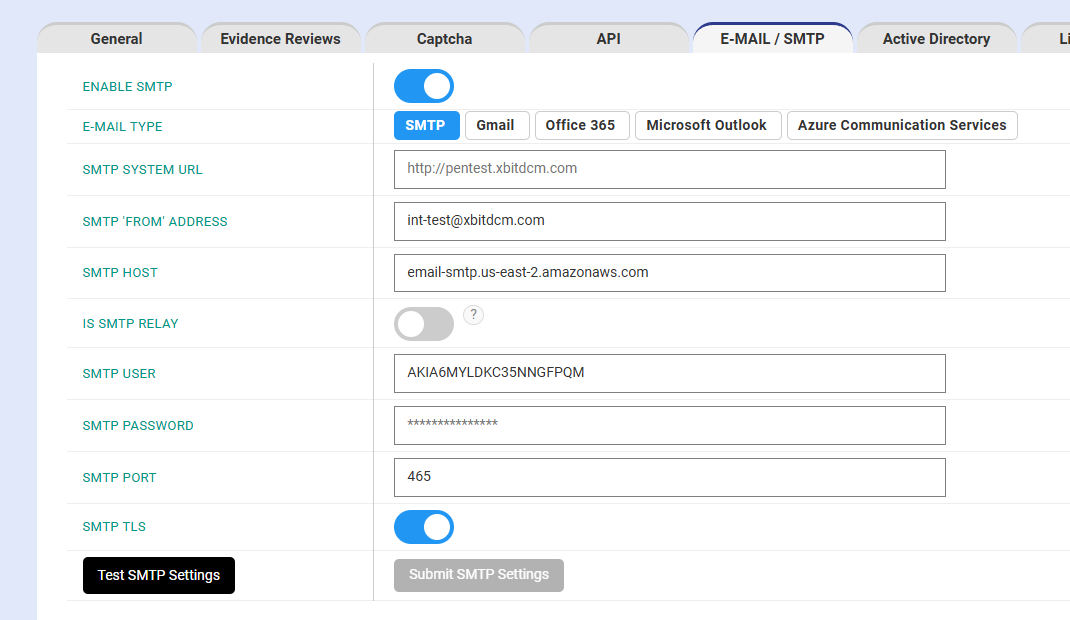Turn off the SMTP TLS toggle
Screen dimensions: 1070x620
(424, 527)
